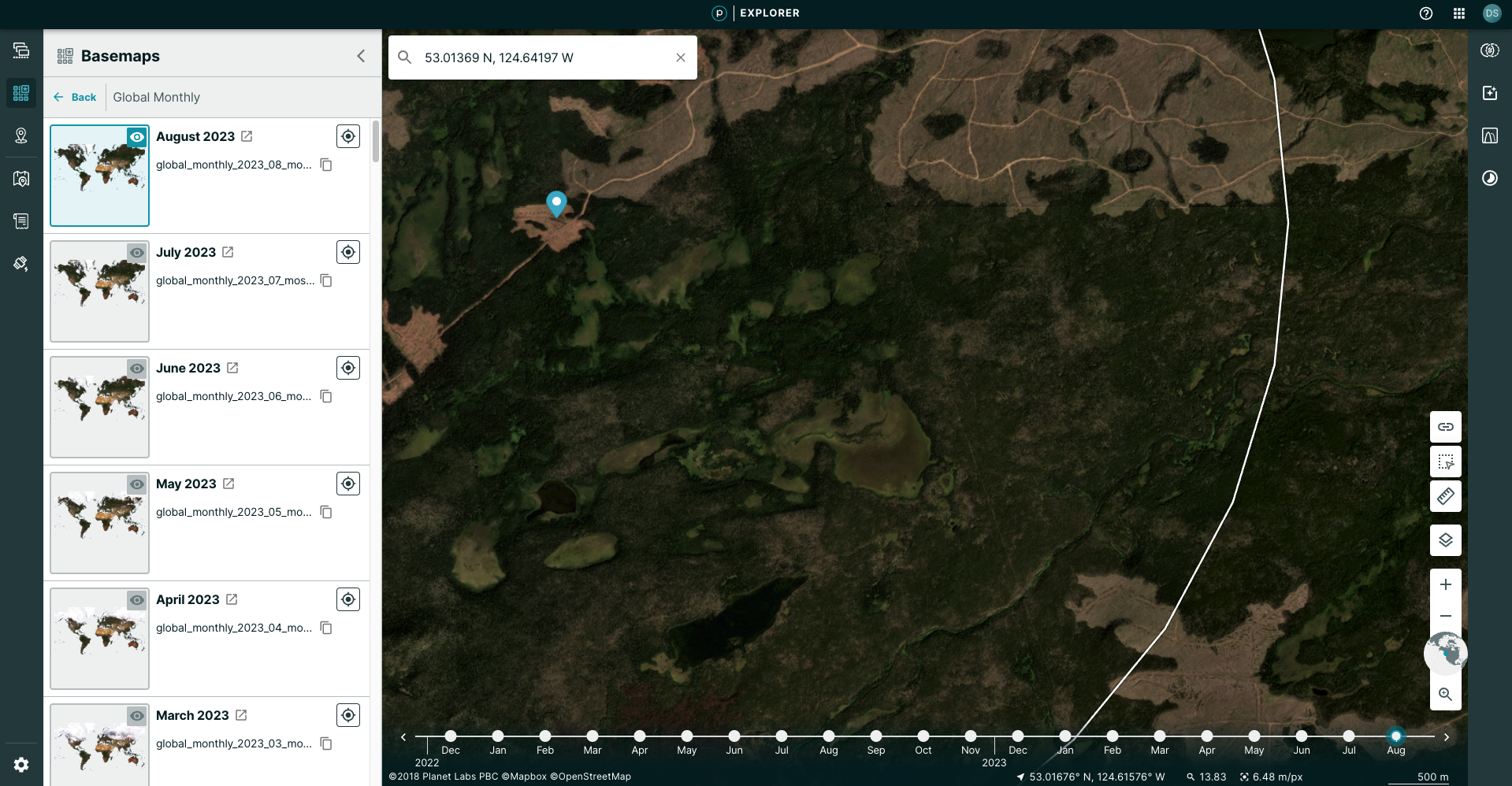The height and width of the screenshot is (786, 1512).
Task: Open the polygon tool icon in right sidebar
Action: (1490, 135)
